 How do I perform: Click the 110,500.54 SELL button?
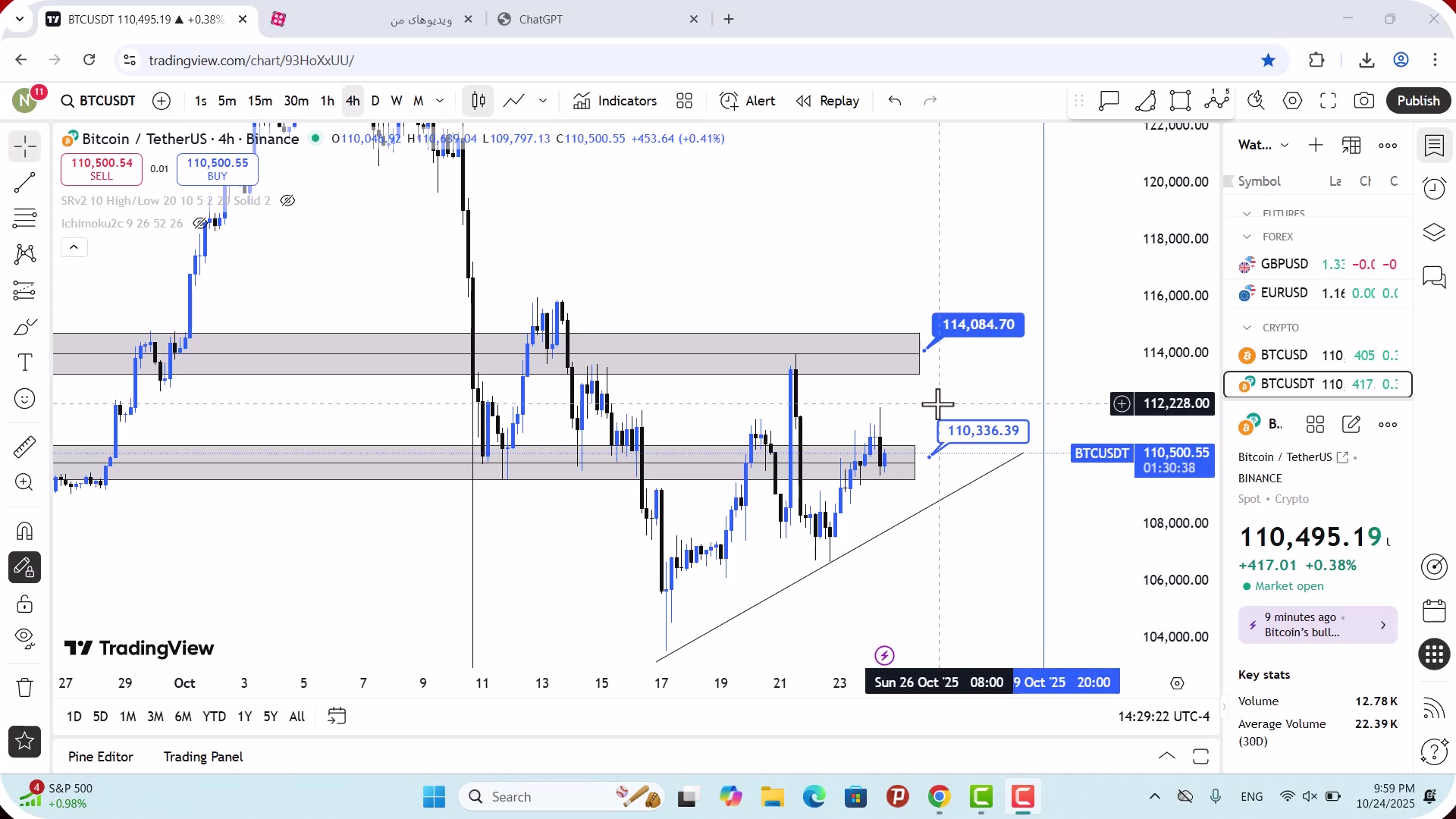[102, 169]
